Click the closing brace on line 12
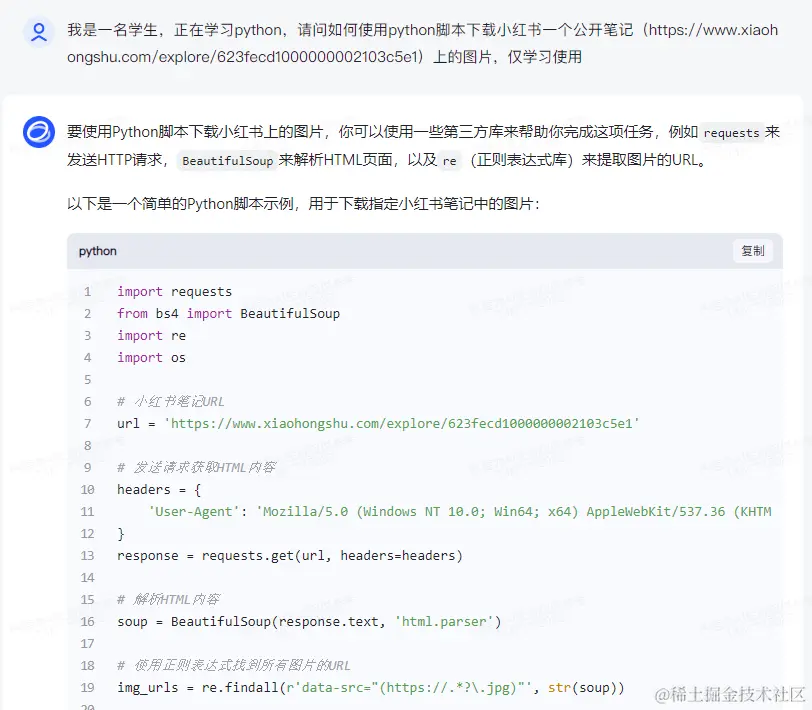Screen dimensions: 812x710 coord(121,534)
